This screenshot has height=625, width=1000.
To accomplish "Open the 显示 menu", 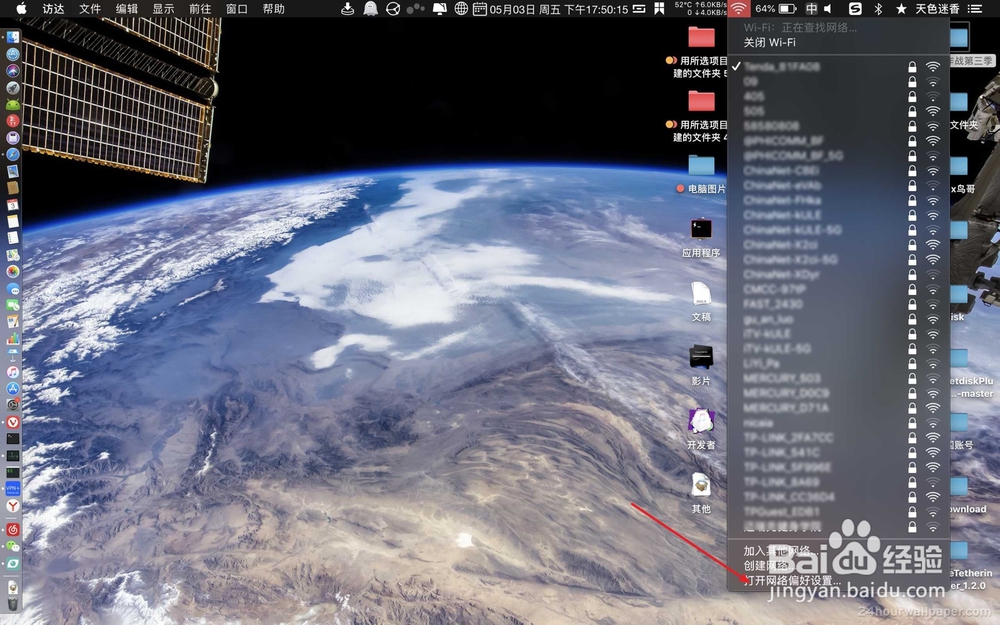I will pyautogui.click(x=163, y=8).
